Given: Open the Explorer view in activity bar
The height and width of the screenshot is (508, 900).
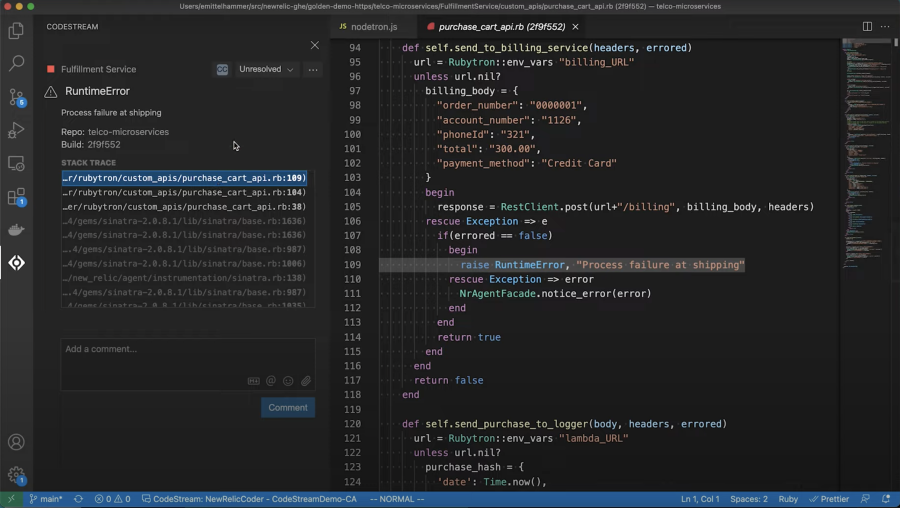Looking at the screenshot, I should point(16,30).
